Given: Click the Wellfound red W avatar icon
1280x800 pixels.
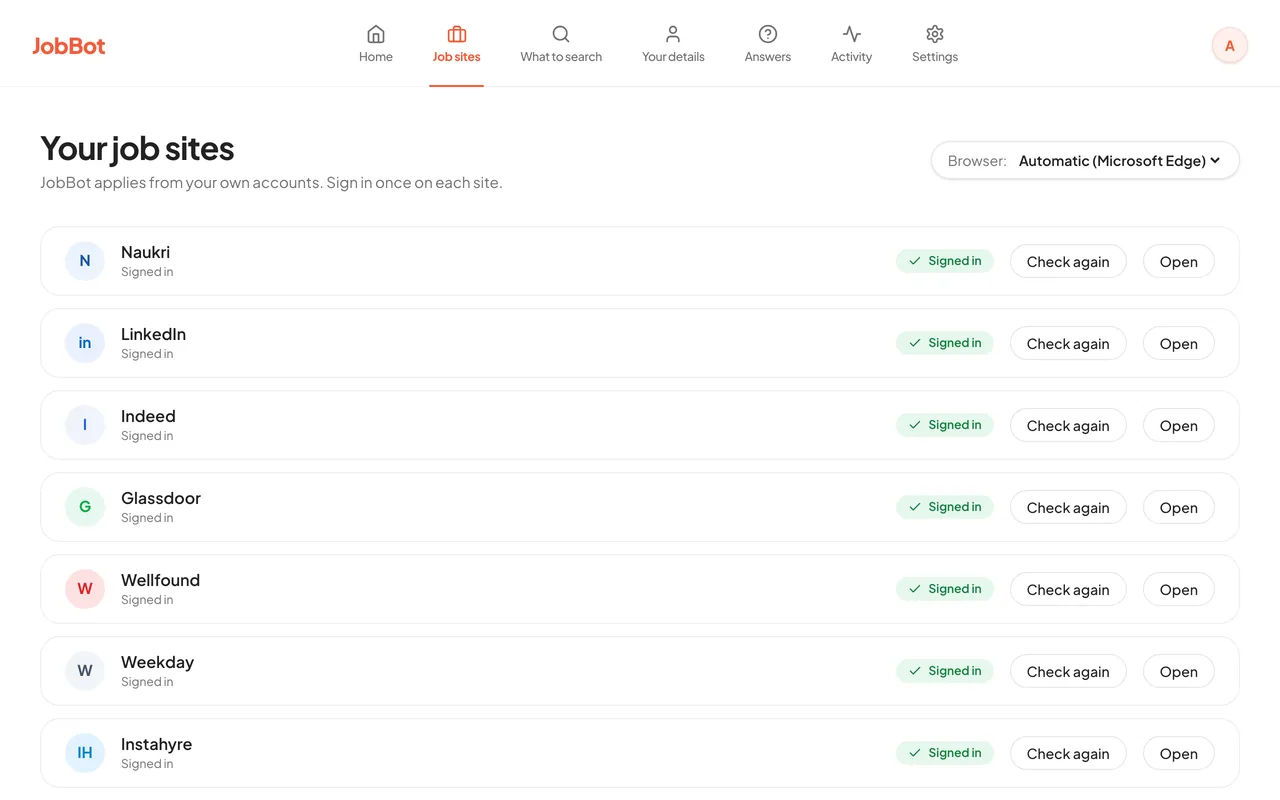Looking at the screenshot, I should click(85, 589).
